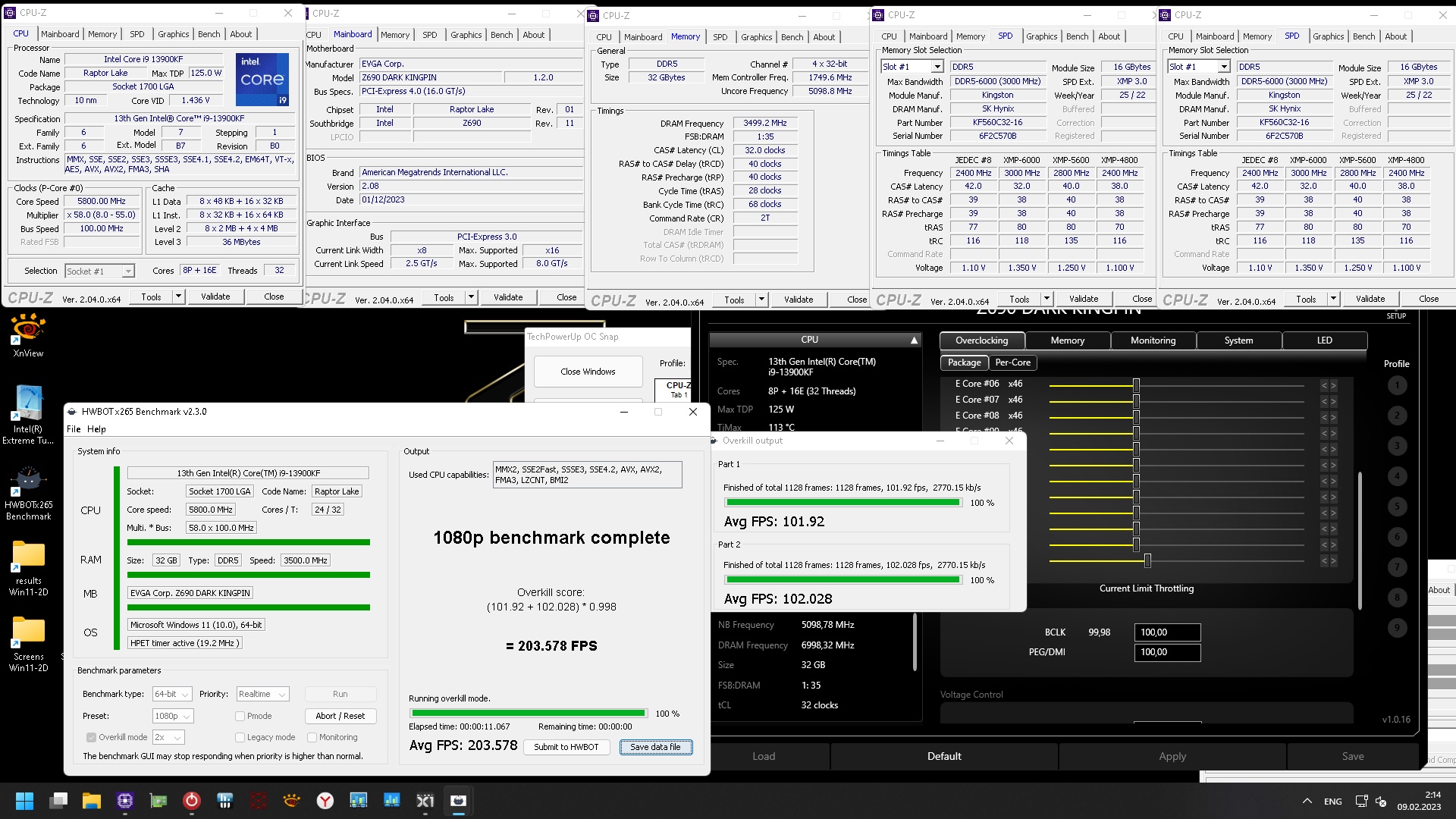Select profile 1 circle in EVGA tool
The image size is (1456, 819).
pos(1397,385)
